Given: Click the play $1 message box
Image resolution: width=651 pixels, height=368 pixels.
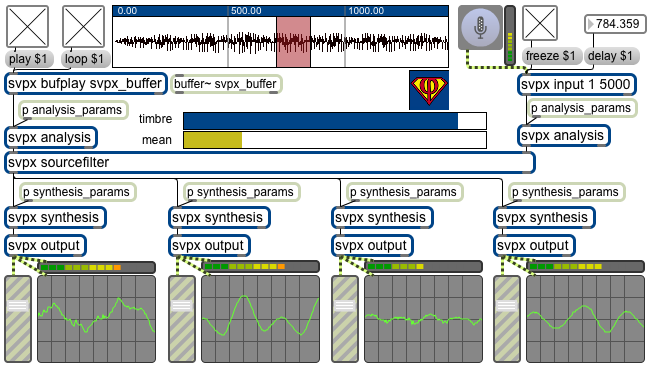Looking at the screenshot, I should 29,59.
